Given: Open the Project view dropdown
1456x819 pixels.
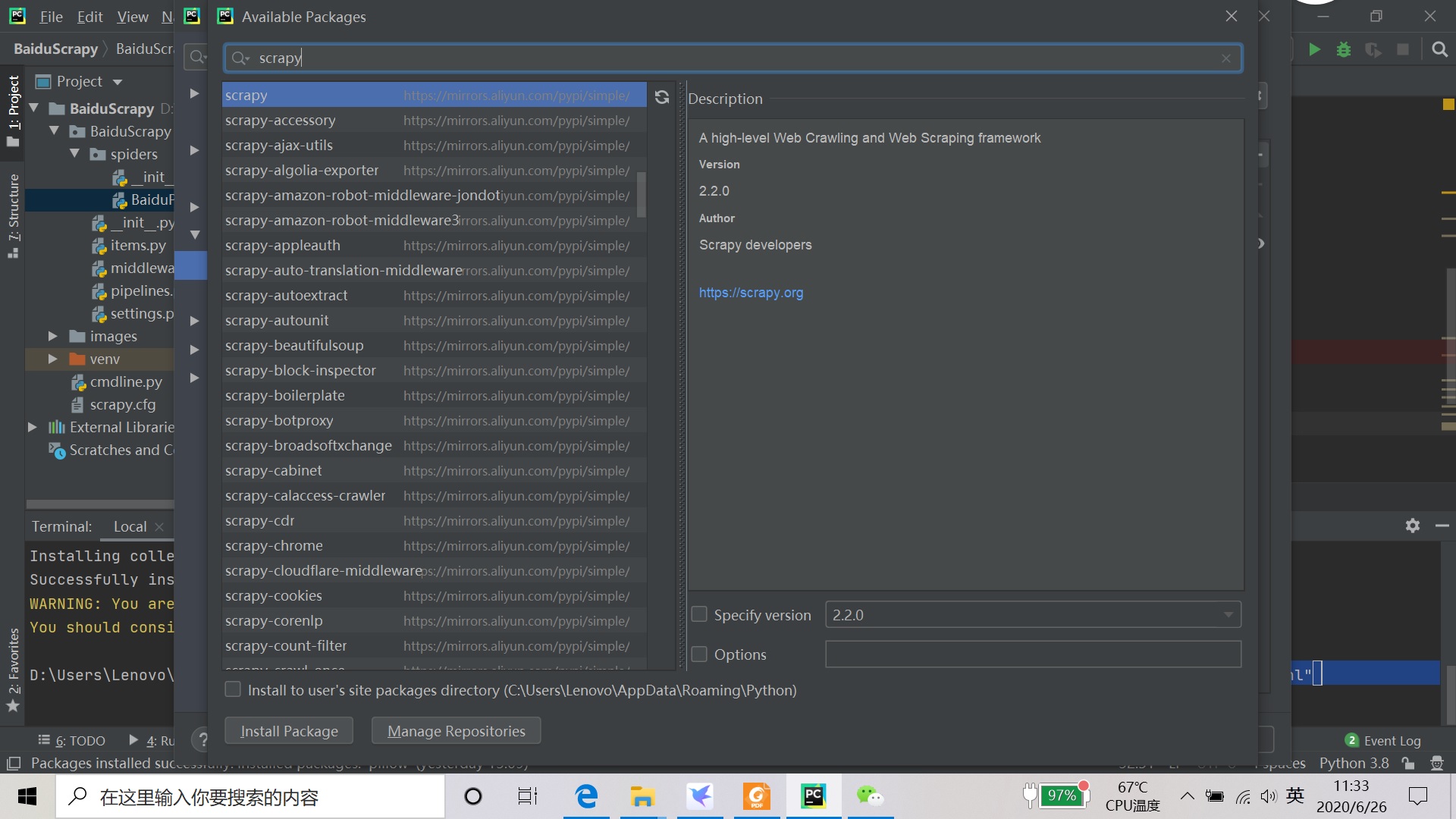Looking at the screenshot, I should click(118, 82).
